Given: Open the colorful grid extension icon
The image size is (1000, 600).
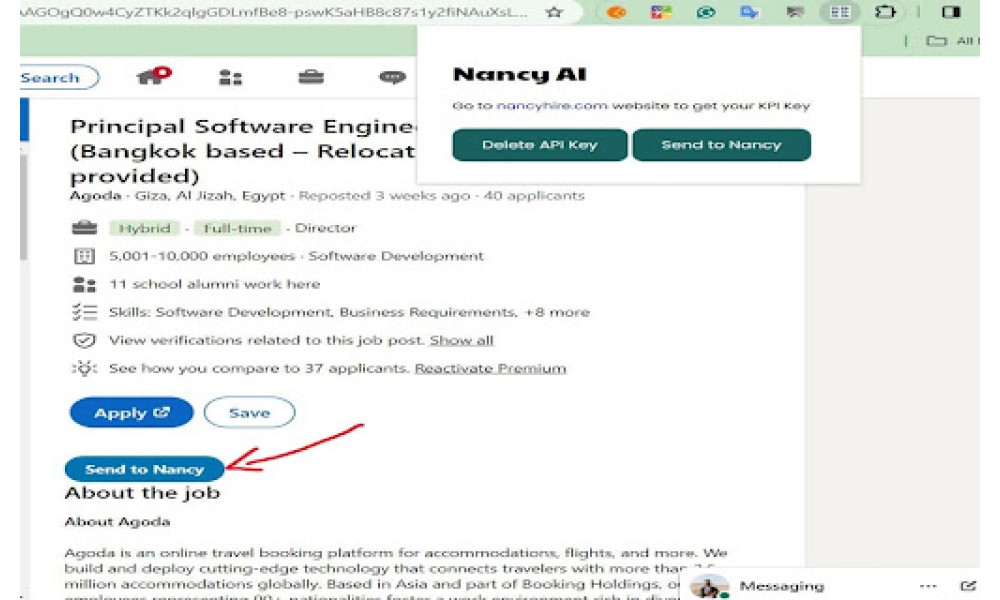Looking at the screenshot, I should [661, 11].
